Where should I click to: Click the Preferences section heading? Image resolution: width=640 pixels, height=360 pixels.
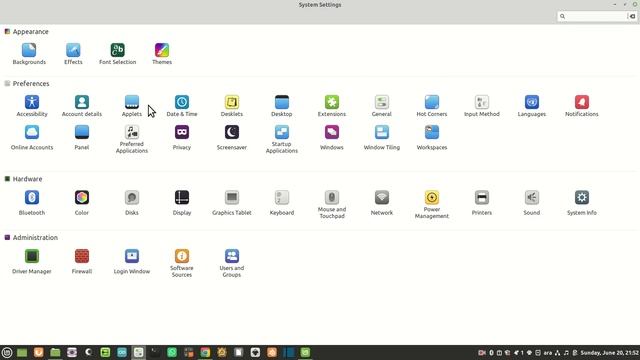[x=31, y=83]
